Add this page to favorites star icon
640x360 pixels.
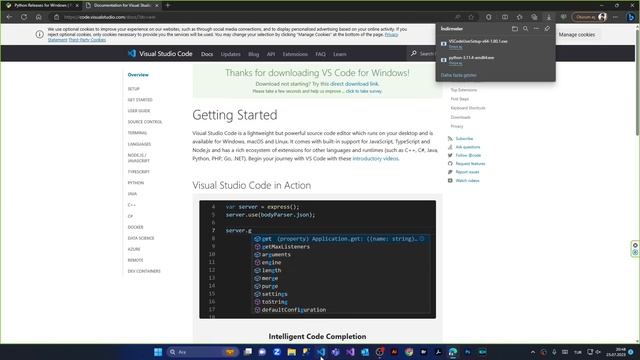click(471, 17)
